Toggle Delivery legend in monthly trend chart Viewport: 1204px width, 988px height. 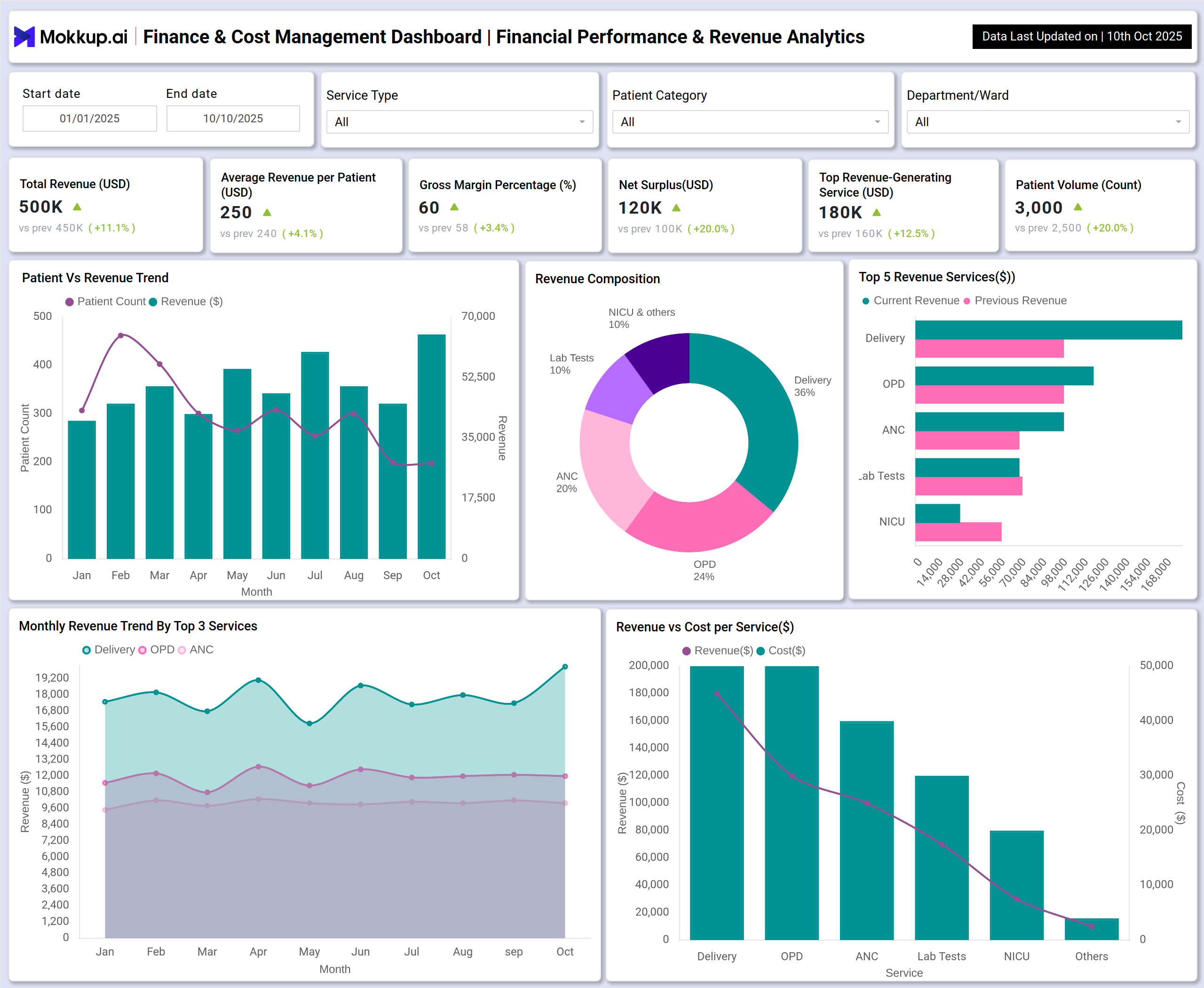point(109,650)
